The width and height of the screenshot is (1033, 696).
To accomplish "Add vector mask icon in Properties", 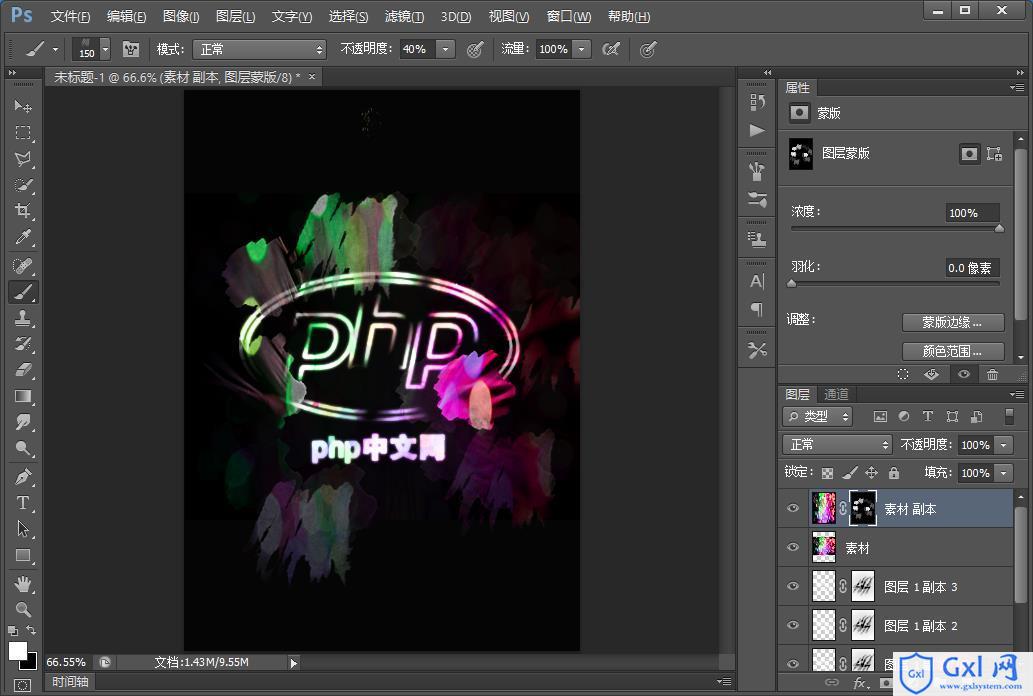I will tap(994, 154).
